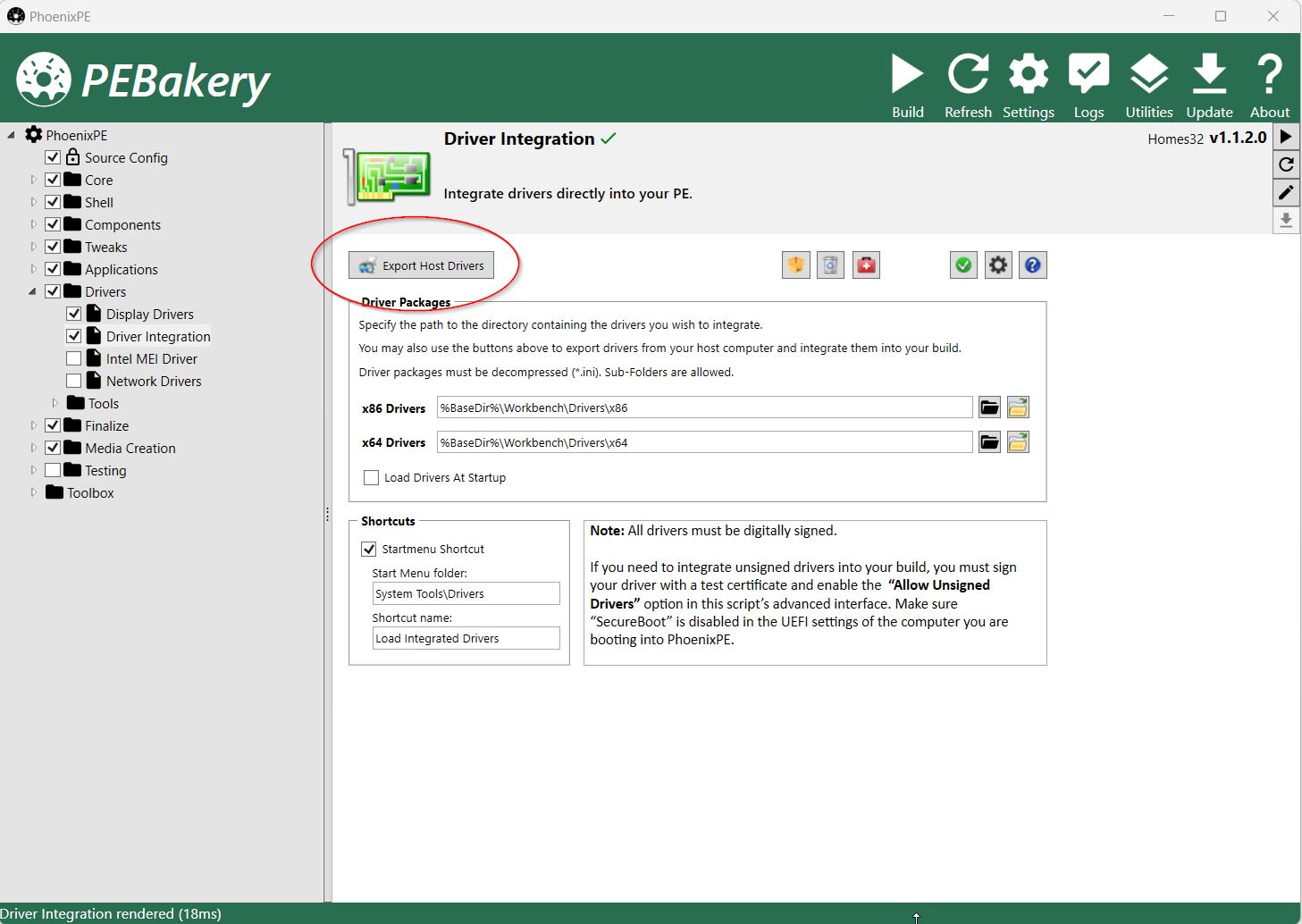Viewport: 1302px width, 924px height.
Task: Select the Media Creation folder
Action: (130, 448)
